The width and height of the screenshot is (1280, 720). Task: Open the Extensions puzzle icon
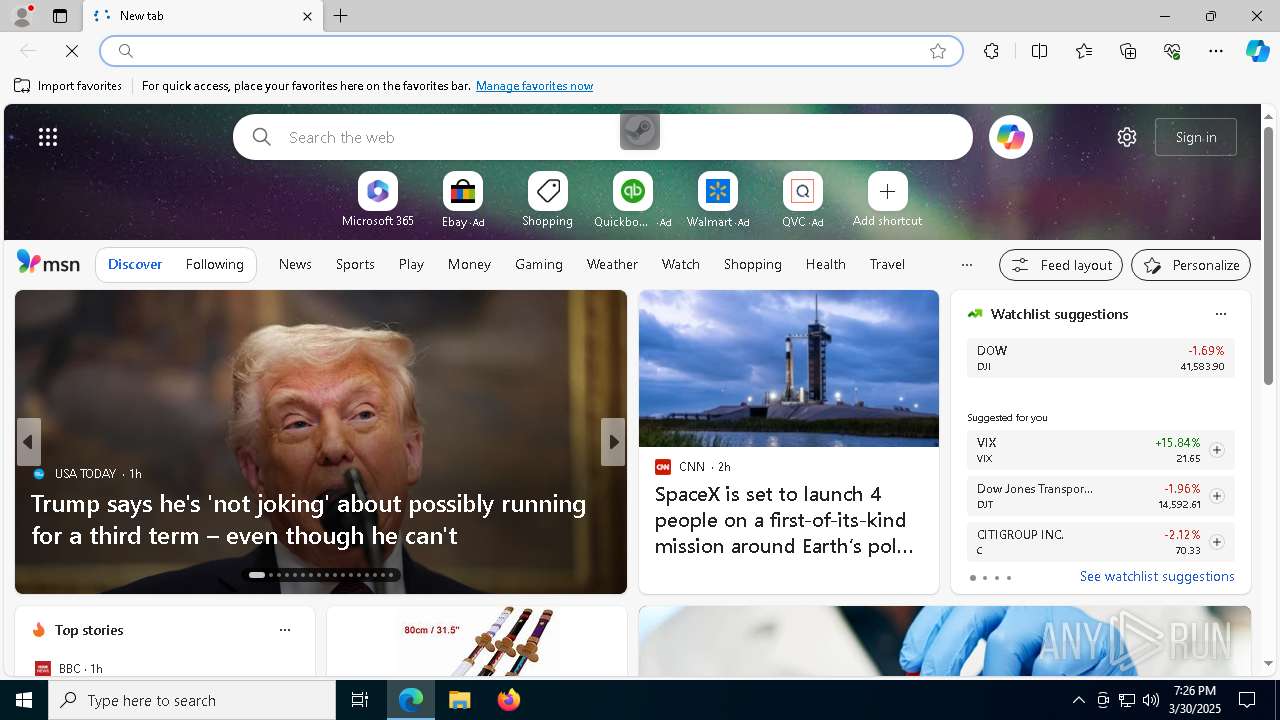(991, 51)
